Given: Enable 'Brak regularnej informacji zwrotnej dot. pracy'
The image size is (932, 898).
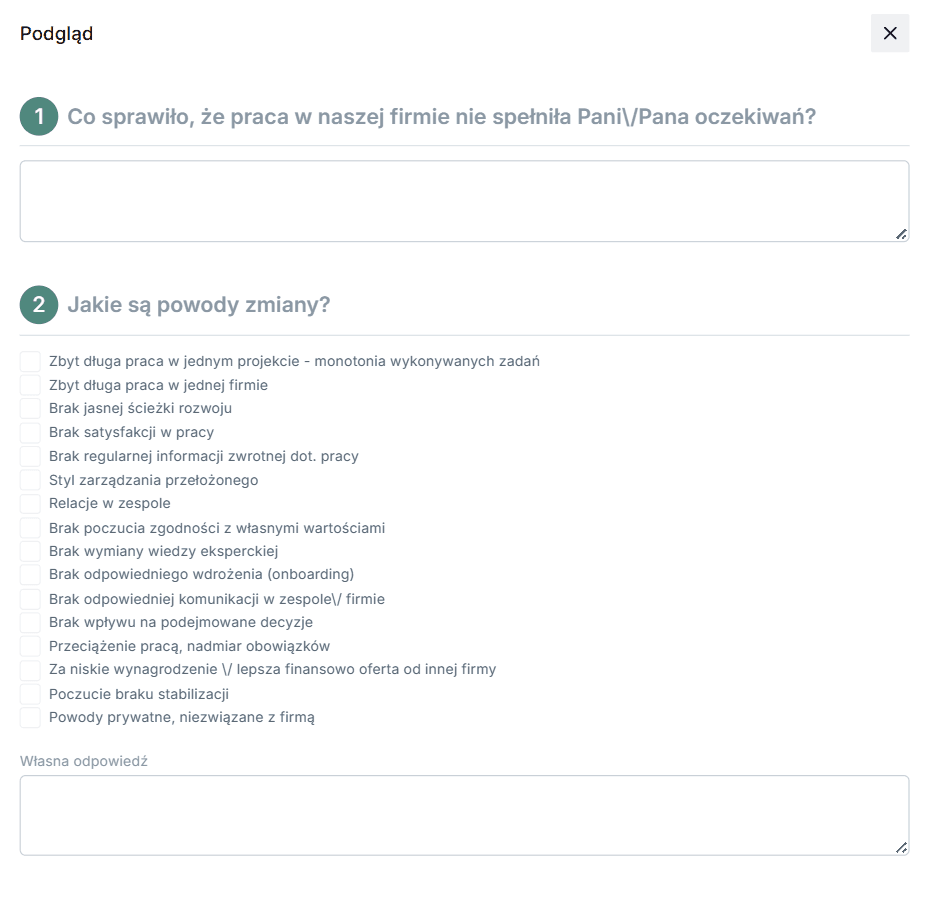Looking at the screenshot, I should point(31,456).
